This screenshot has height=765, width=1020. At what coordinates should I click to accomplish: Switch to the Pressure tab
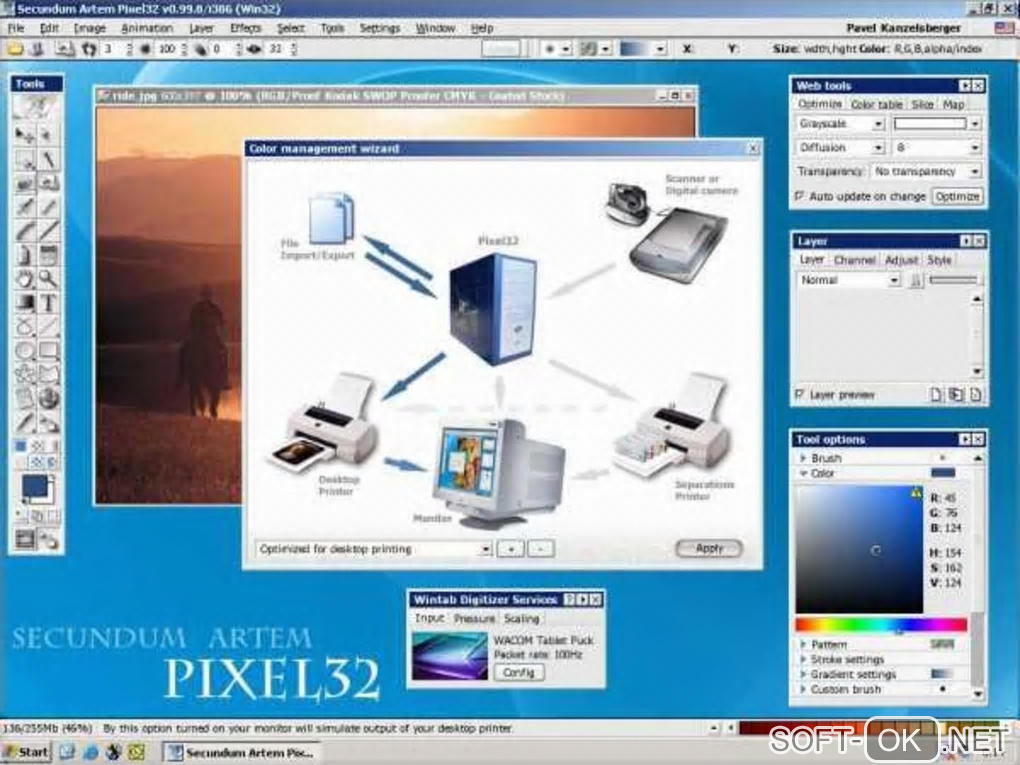click(474, 618)
